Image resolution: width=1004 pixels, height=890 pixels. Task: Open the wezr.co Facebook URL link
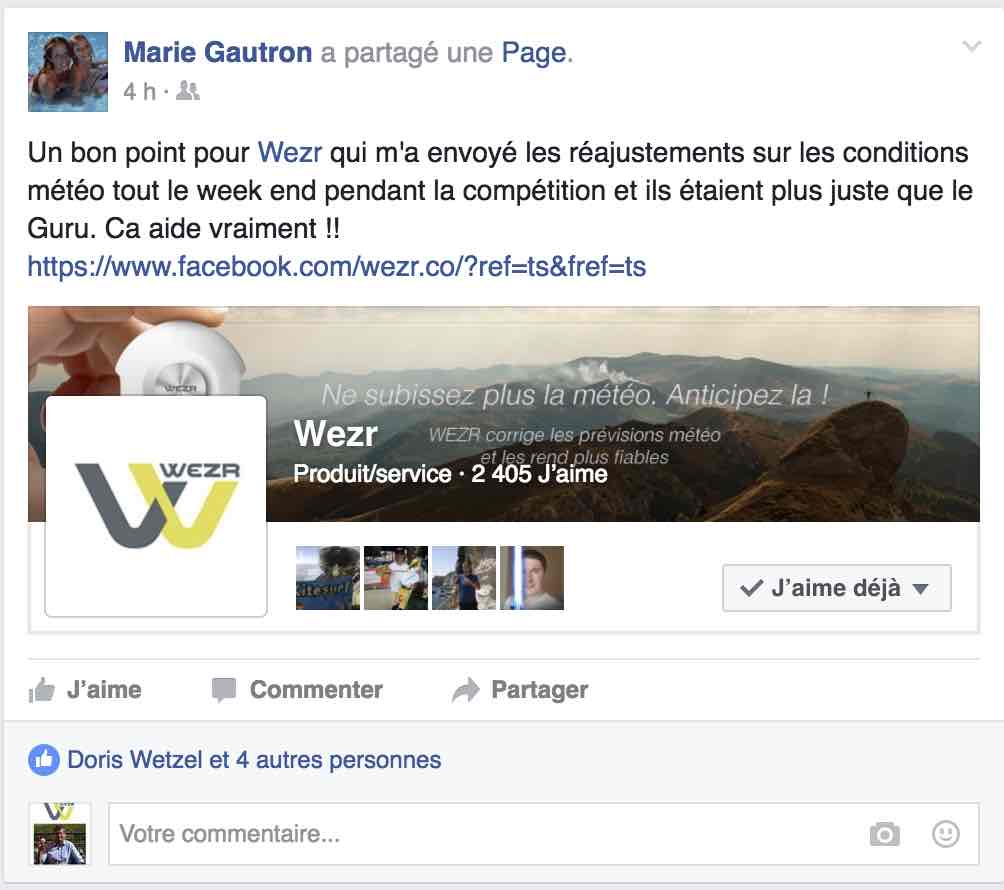pyautogui.click(x=337, y=266)
